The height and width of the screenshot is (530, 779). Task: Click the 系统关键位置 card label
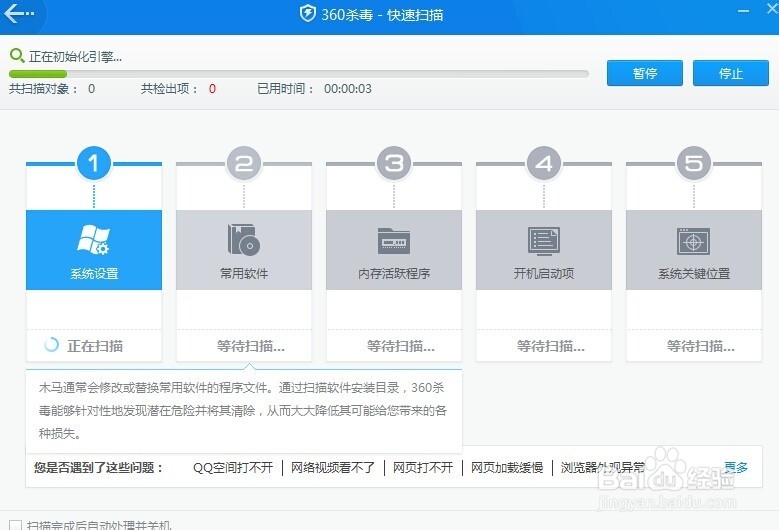[x=694, y=273]
